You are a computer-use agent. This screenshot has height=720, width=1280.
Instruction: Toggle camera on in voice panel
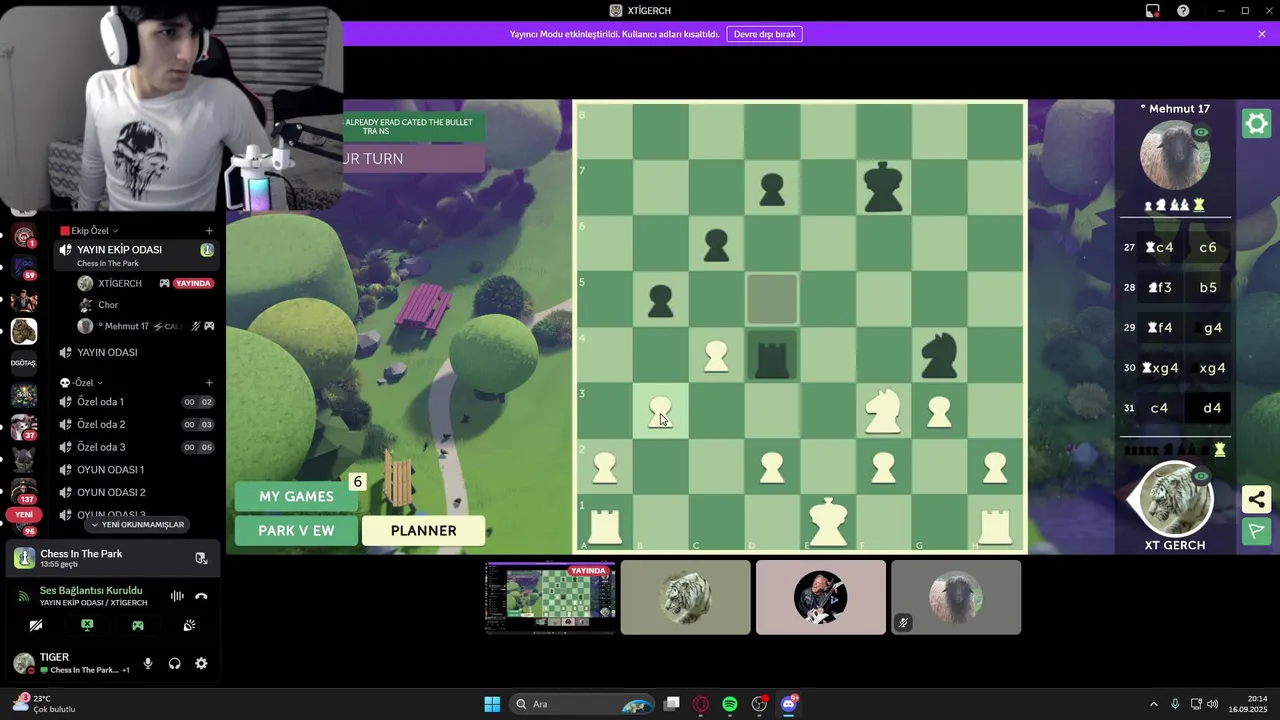pos(36,625)
